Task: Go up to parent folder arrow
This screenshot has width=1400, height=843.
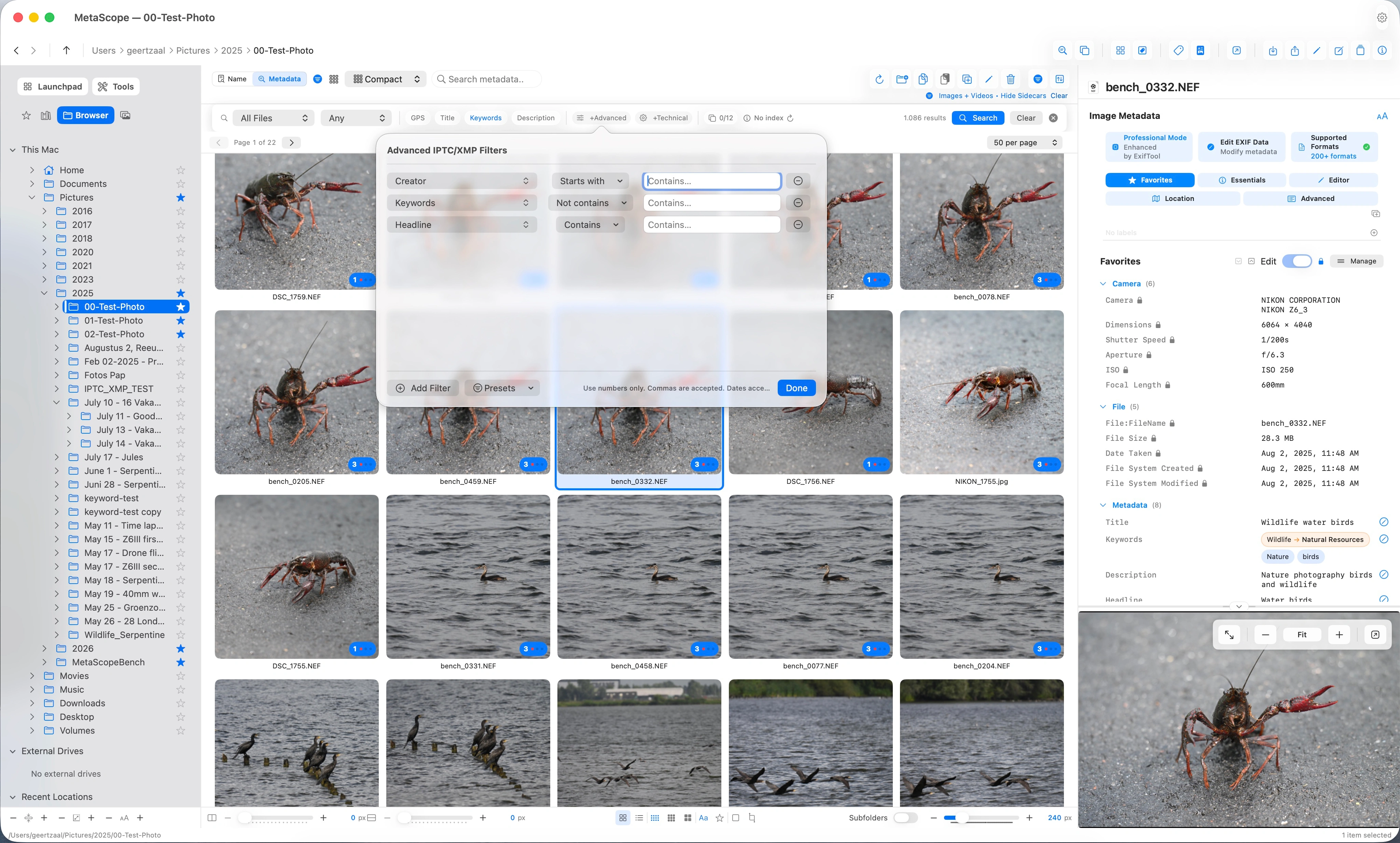Action: pyautogui.click(x=66, y=51)
